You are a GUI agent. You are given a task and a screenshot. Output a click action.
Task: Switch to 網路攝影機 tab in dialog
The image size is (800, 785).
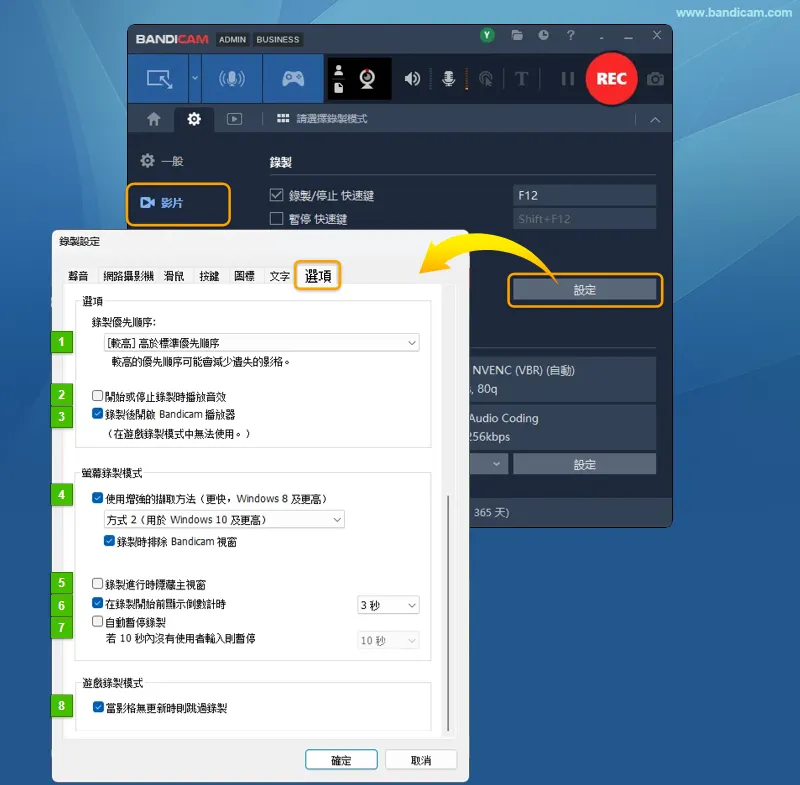tap(128, 276)
